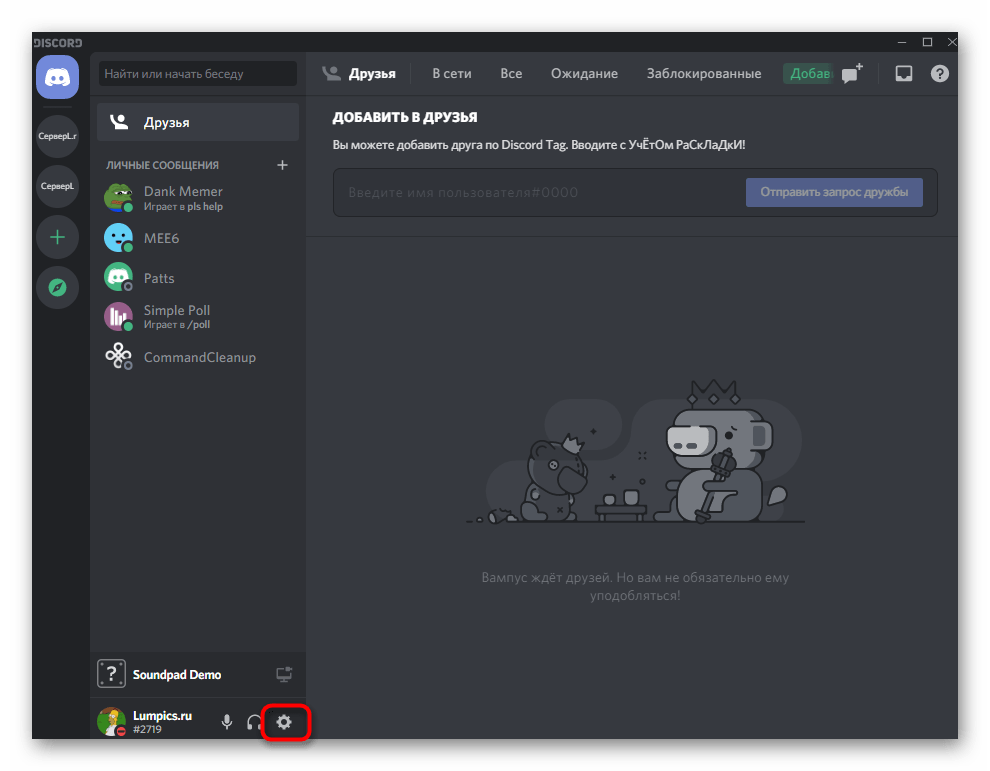This screenshot has width=990, height=771.
Task: Switch to В сети tab
Action: tap(451, 73)
